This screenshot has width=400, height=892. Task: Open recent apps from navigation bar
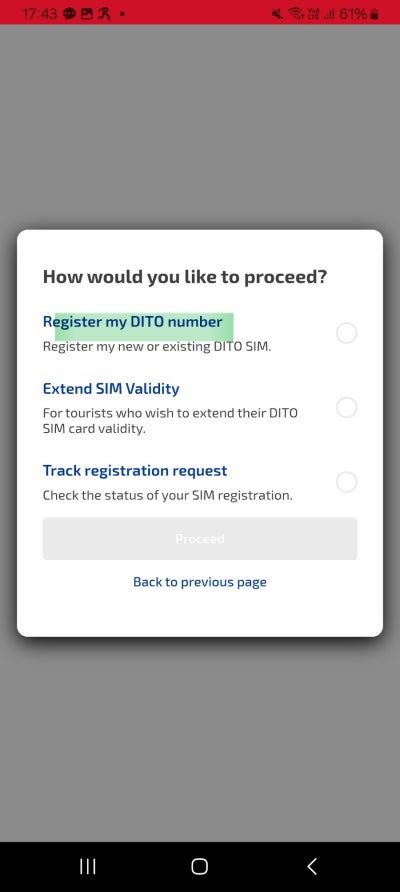88,866
